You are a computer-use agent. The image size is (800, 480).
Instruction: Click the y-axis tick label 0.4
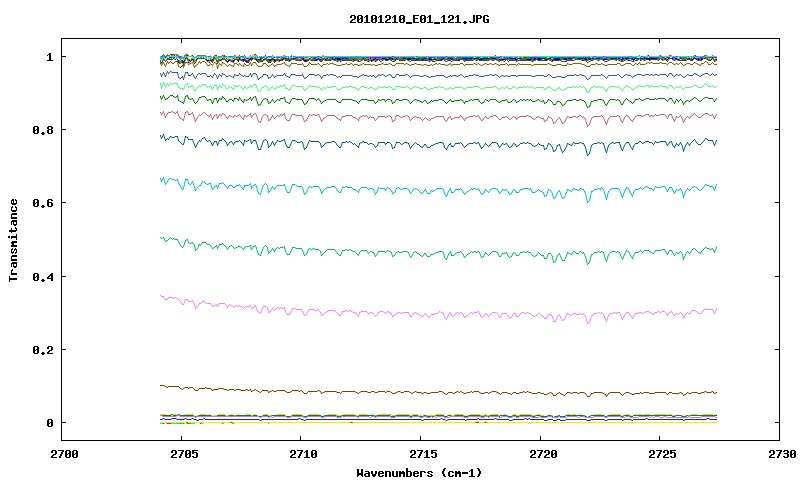[x=43, y=276]
